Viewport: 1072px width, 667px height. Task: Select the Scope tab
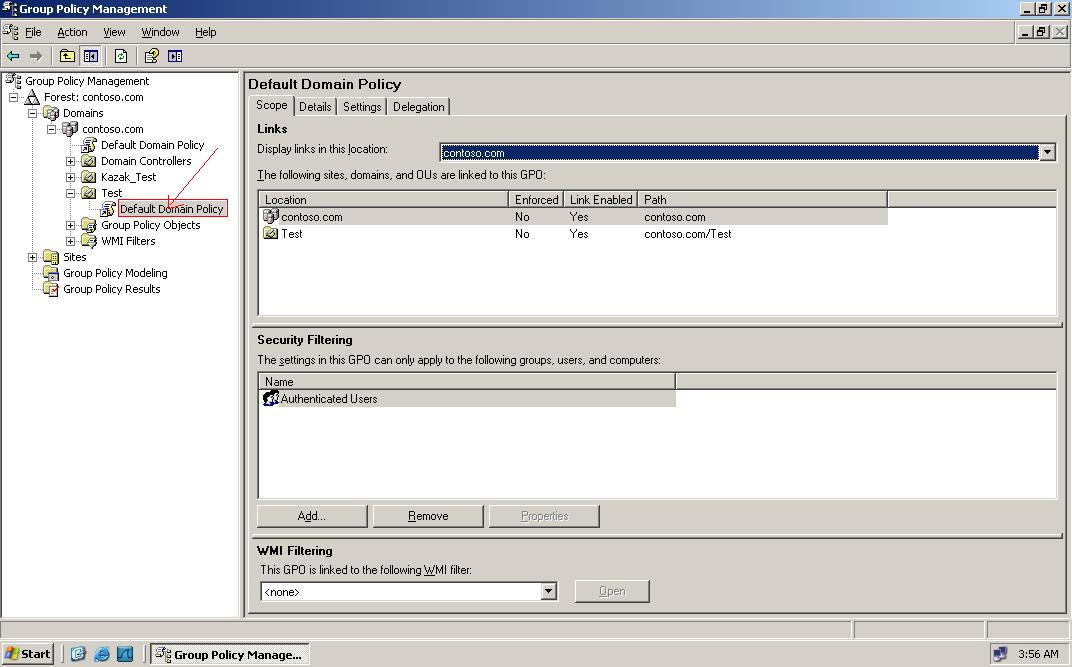(271, 105)
